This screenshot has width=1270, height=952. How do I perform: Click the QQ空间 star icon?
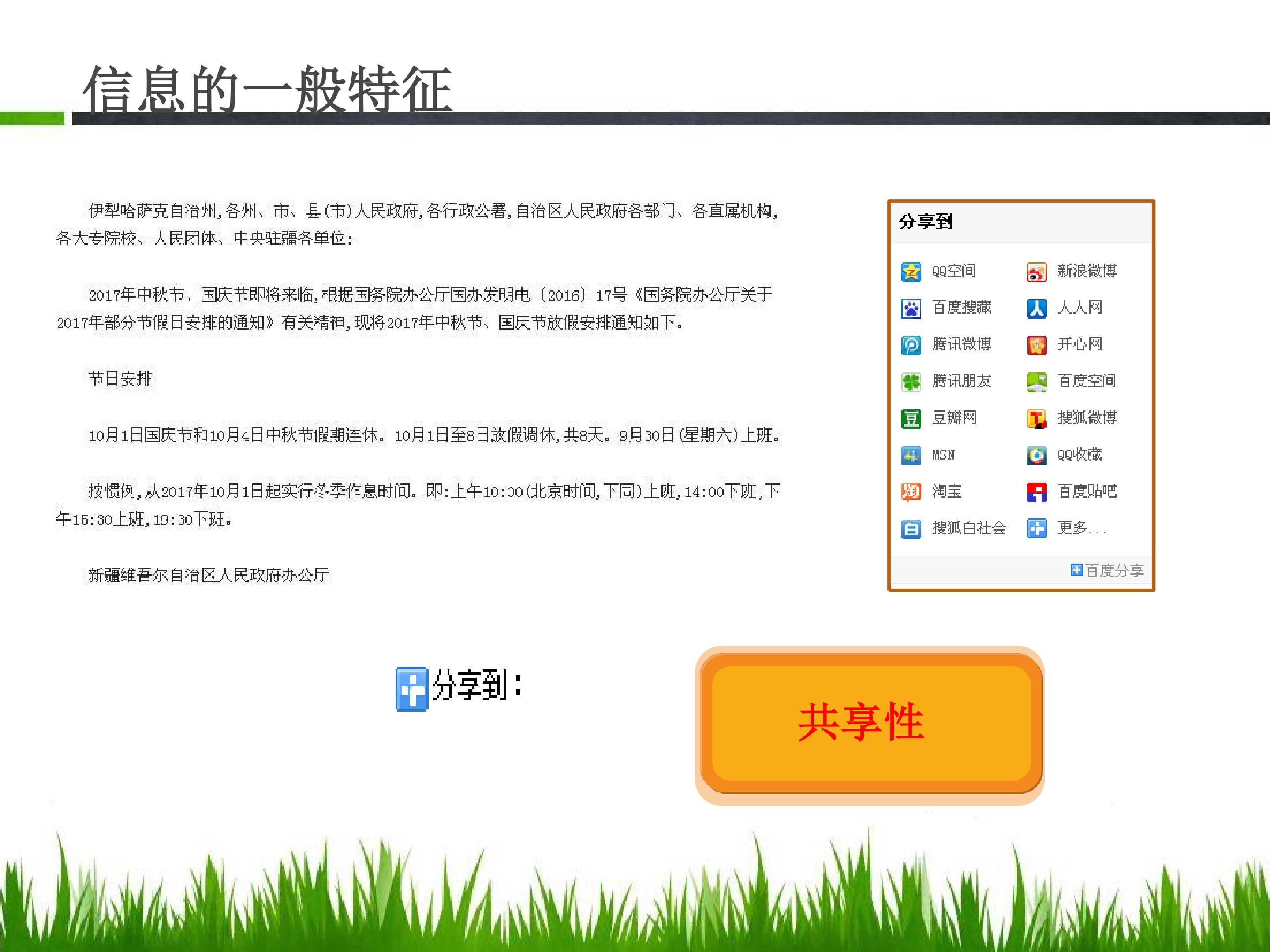911,271
